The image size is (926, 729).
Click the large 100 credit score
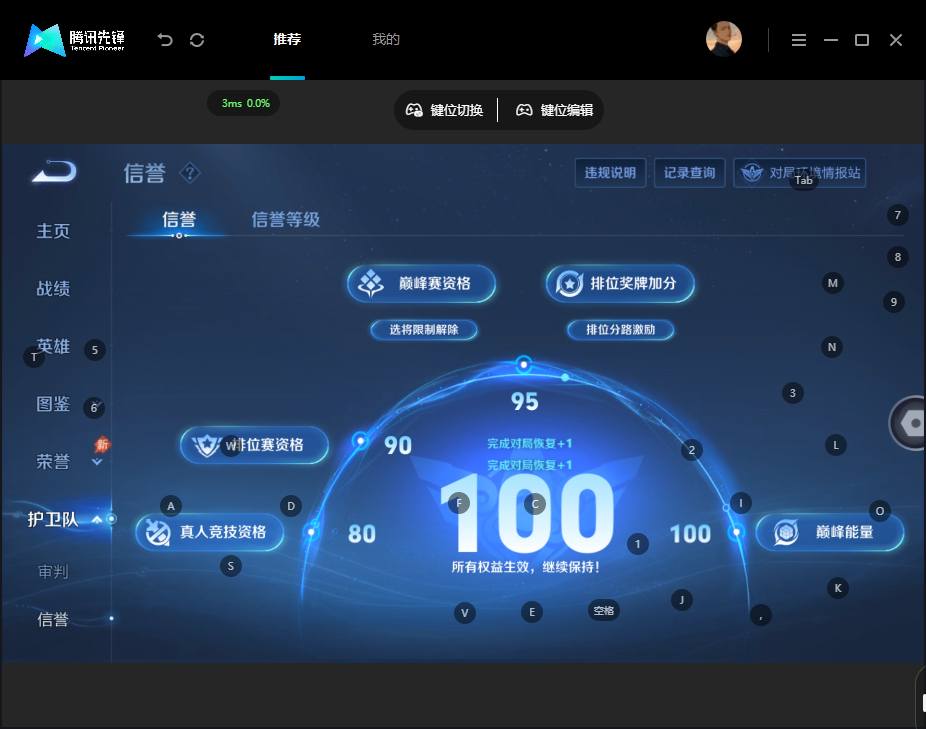527,513
